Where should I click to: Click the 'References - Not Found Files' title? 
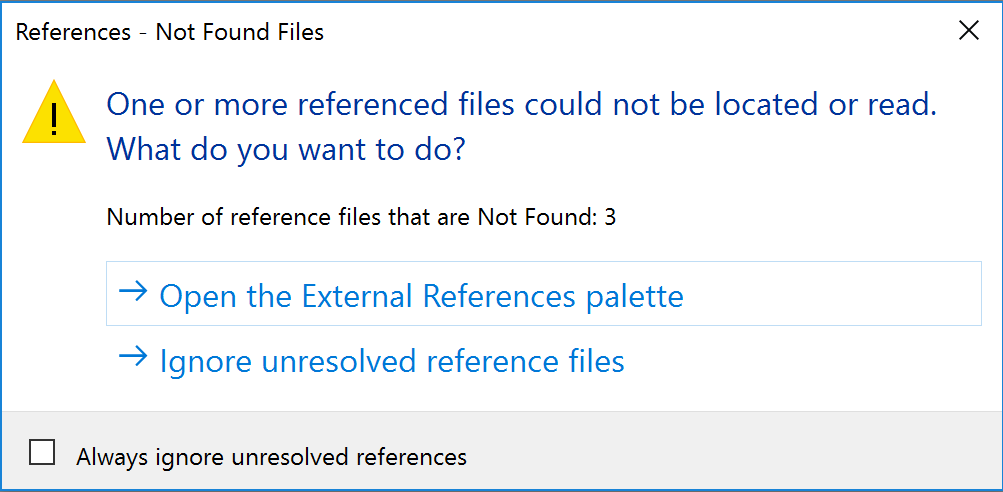170,32
